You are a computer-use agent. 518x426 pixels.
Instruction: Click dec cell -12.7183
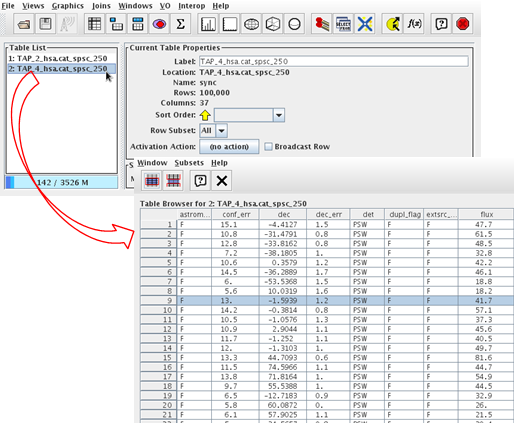tap(283, 396)
